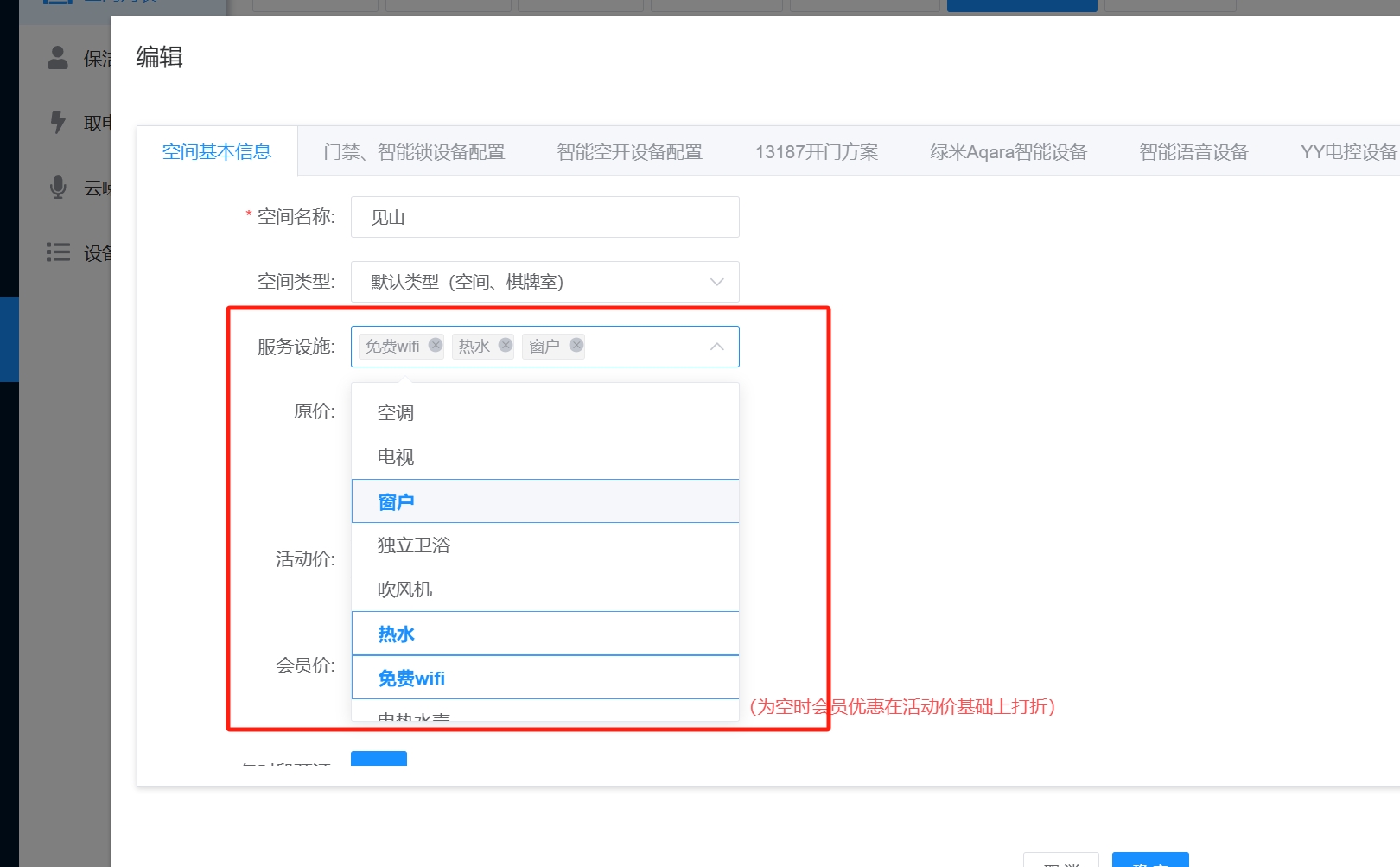The width and height of the screenshot is (1400, 867).
Task: Remove the 热水 tag with its x icon
Action: tap(506, 345)
